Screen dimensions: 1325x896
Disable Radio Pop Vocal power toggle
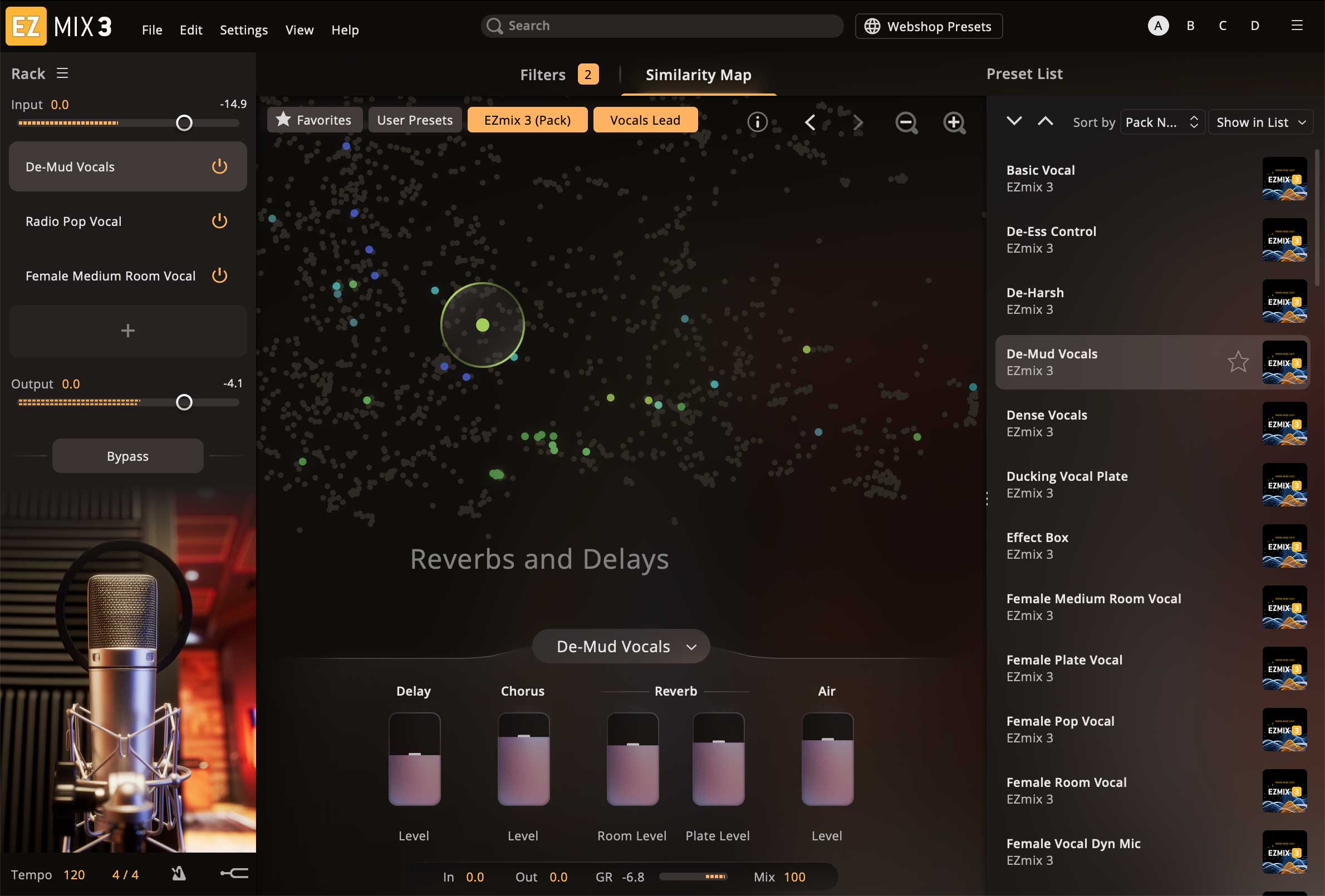219,221
